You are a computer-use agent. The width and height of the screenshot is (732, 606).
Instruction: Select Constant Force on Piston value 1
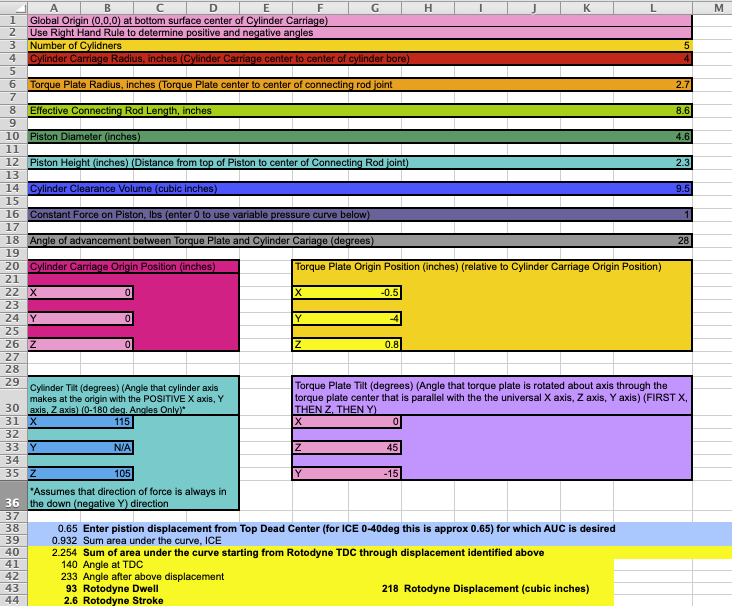click(687, 215)
